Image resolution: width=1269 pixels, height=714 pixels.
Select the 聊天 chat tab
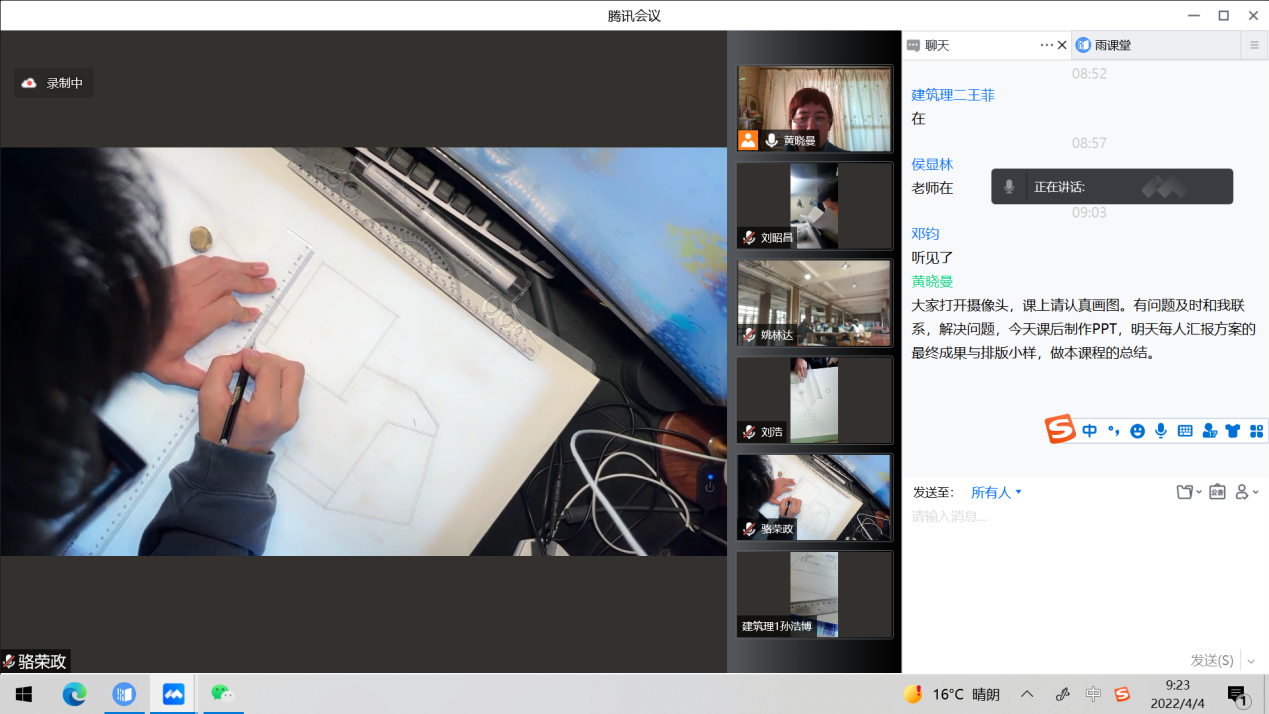pyautogui.click(x=936, y=45)
